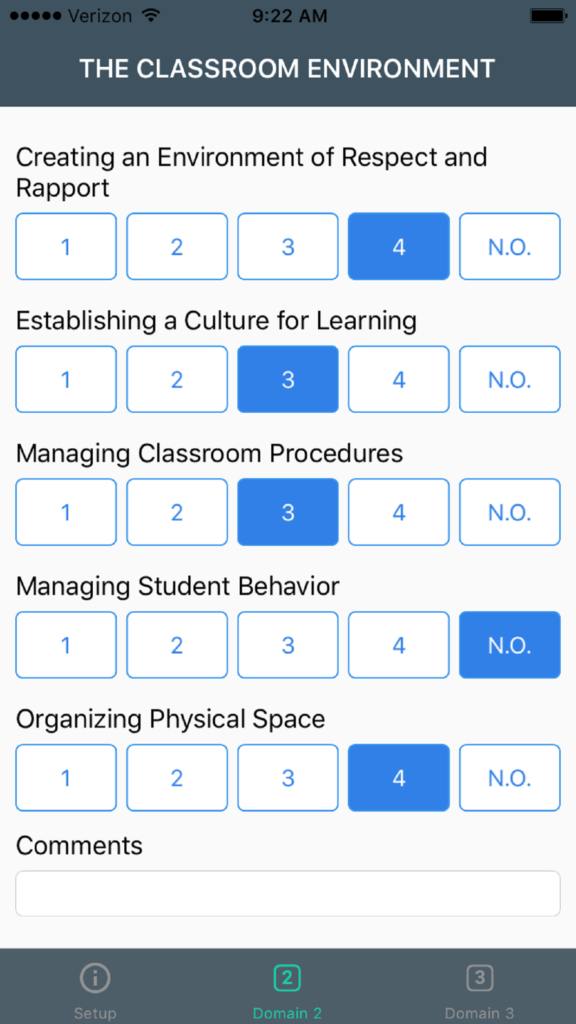576x1024 pixels.
Task: Tap the Wi-Fi icon in status bar
Action: tap(151, 15)
